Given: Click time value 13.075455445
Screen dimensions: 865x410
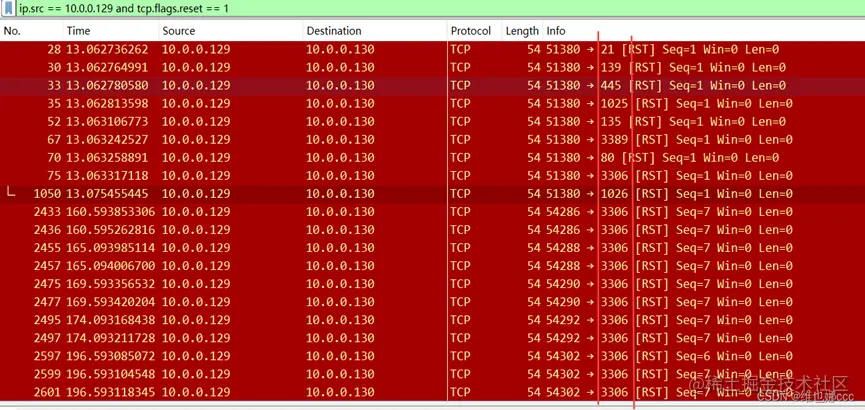Looking at the screenshot, I should point(107,194).
